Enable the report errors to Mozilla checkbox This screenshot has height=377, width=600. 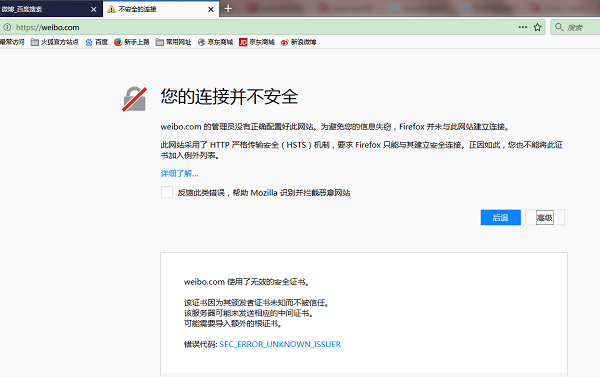(x=167, y=192)
